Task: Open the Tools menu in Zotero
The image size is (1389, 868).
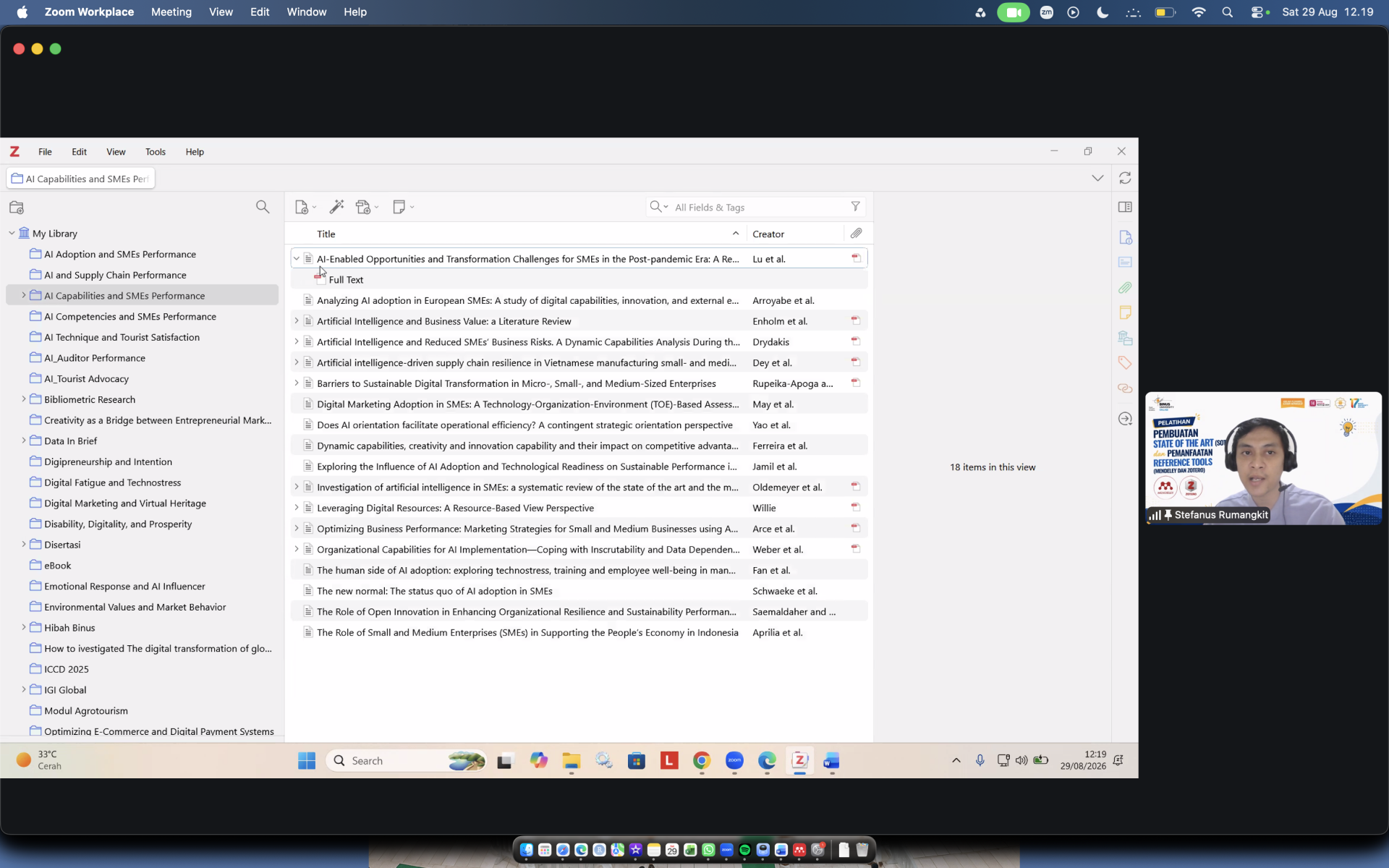Action: (155, 152)
